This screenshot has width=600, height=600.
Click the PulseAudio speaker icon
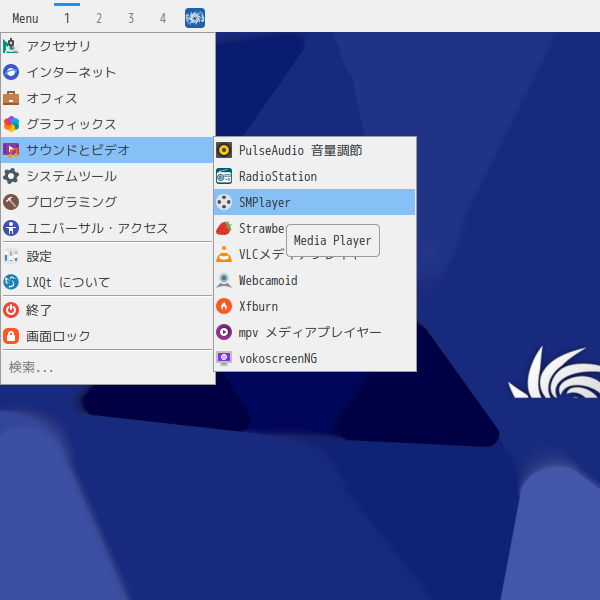click(224, 150)
